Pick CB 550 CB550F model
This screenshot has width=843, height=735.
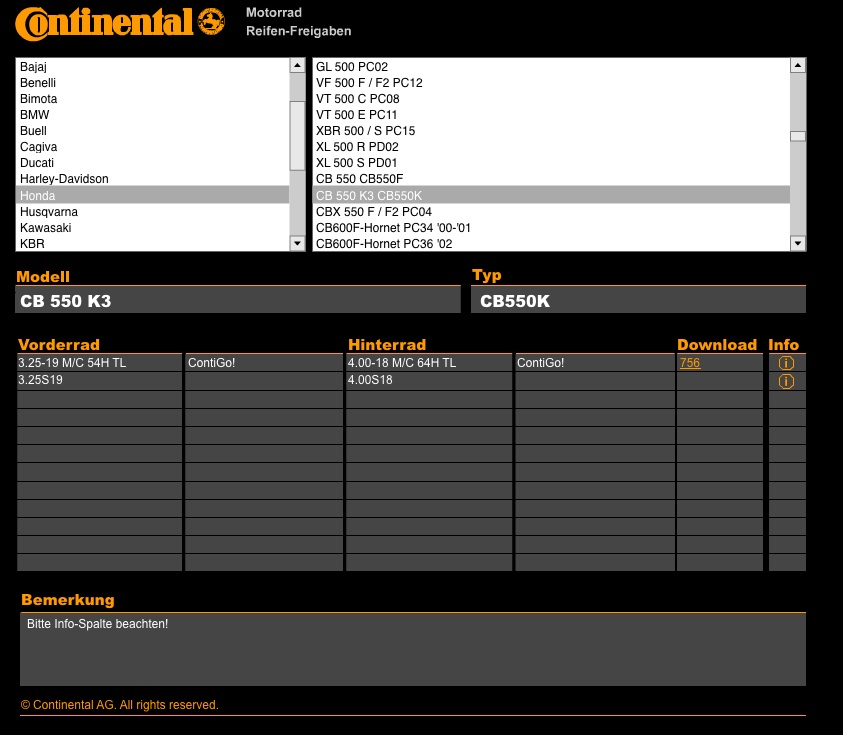point(552,179)
